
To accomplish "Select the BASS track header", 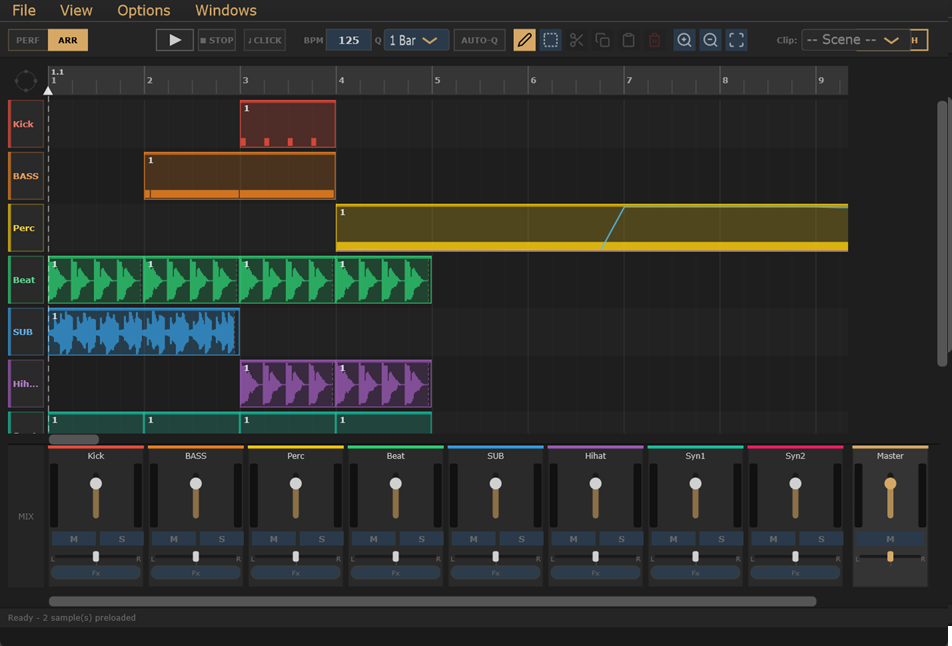I will (26, 176).
